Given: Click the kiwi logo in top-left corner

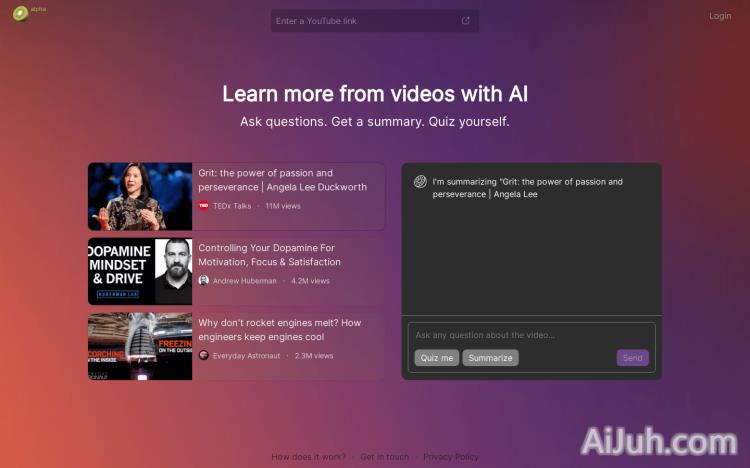Looking at the screenshot, I should (x=20, y=14).
